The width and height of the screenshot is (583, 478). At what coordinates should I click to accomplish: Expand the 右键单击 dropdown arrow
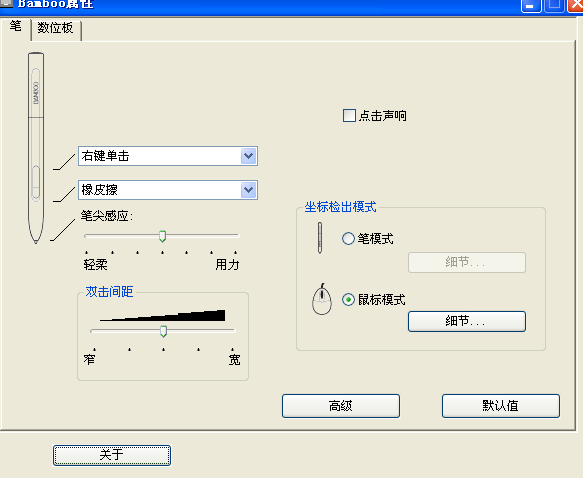[x=248, y=156]
